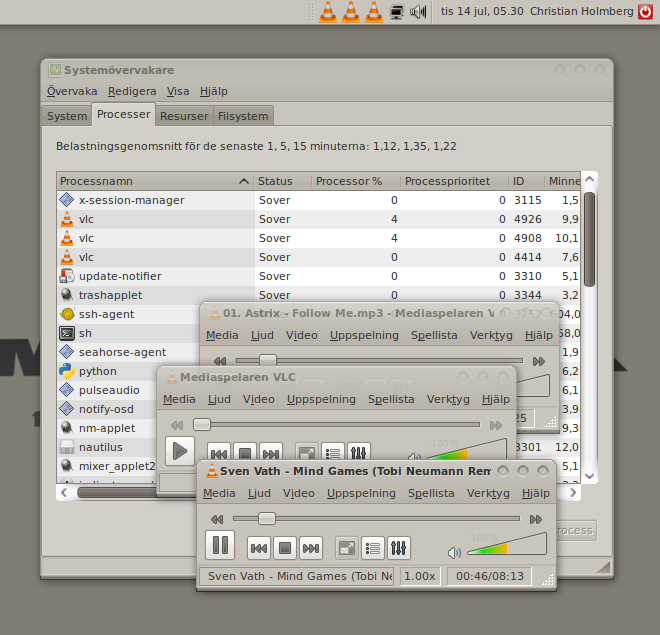Open Verktyg menu in Sven Vath VLC window
Viewport: 660px width, 635px height.
[x=488, y=493]
